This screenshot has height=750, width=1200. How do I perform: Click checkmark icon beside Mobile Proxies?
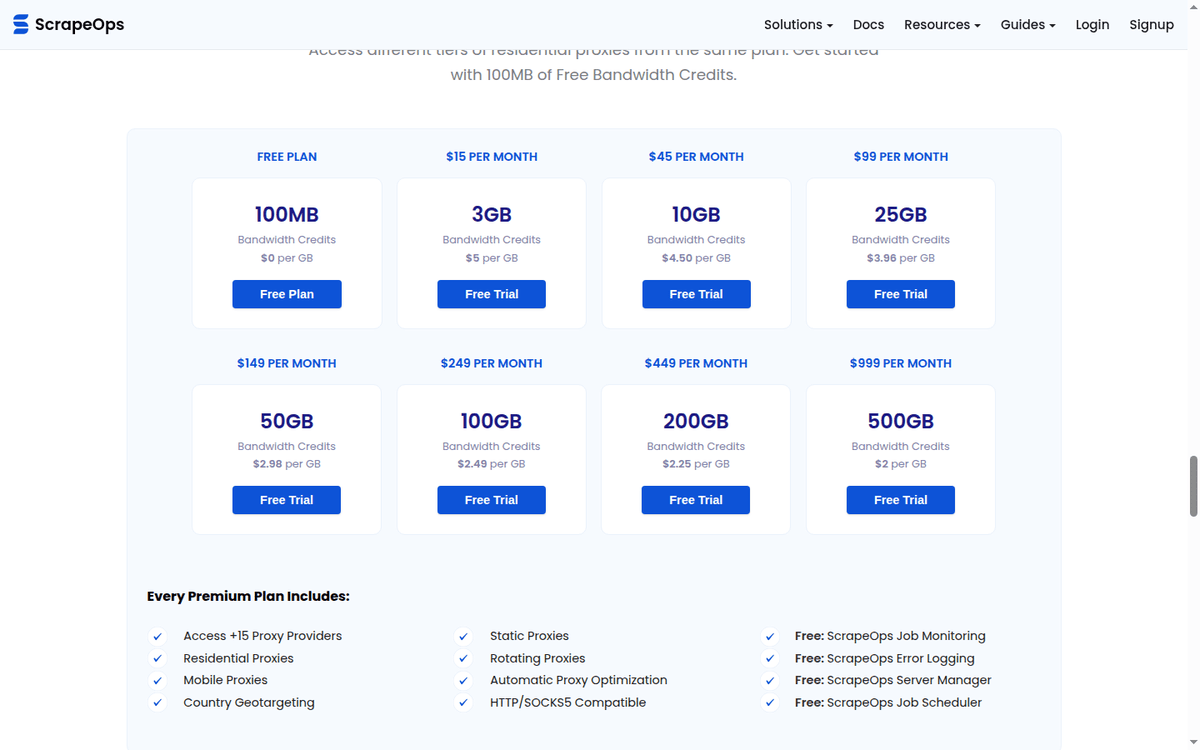(157, 680)
